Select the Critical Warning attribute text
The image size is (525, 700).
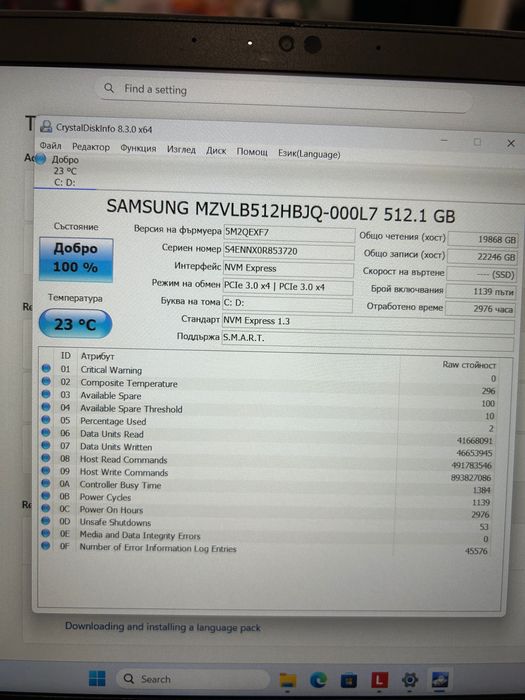[x=111, y=370]
